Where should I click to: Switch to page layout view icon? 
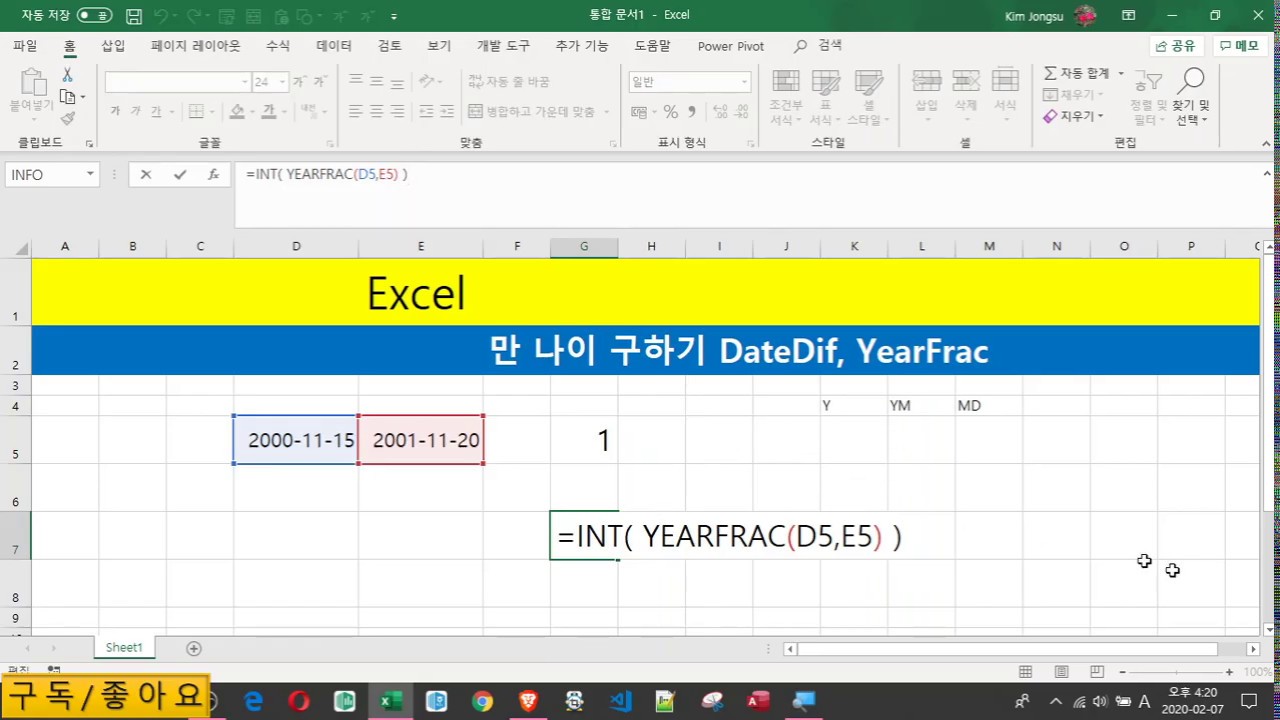click(1061, 672)
